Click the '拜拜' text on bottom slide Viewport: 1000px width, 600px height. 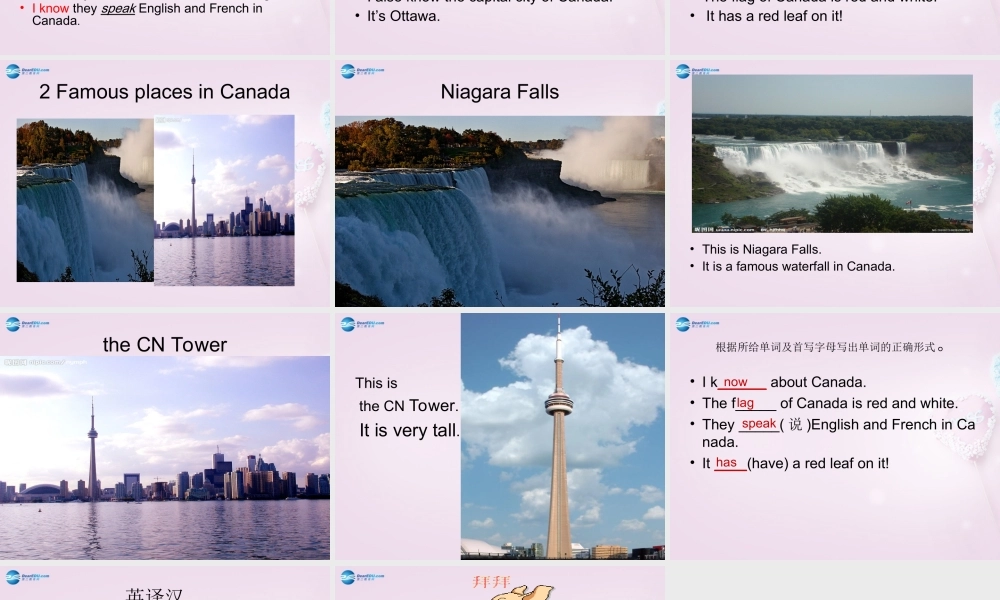click(491, 582)
